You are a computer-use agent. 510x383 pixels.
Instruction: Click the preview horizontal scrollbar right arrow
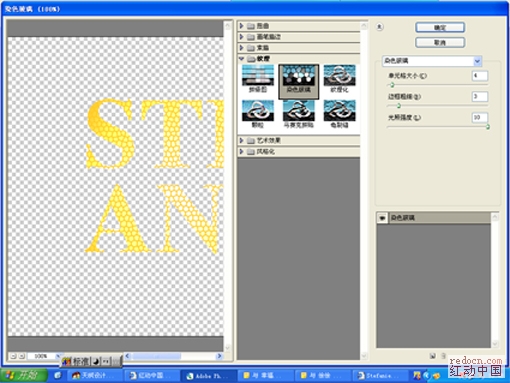(x=219, y=356)
